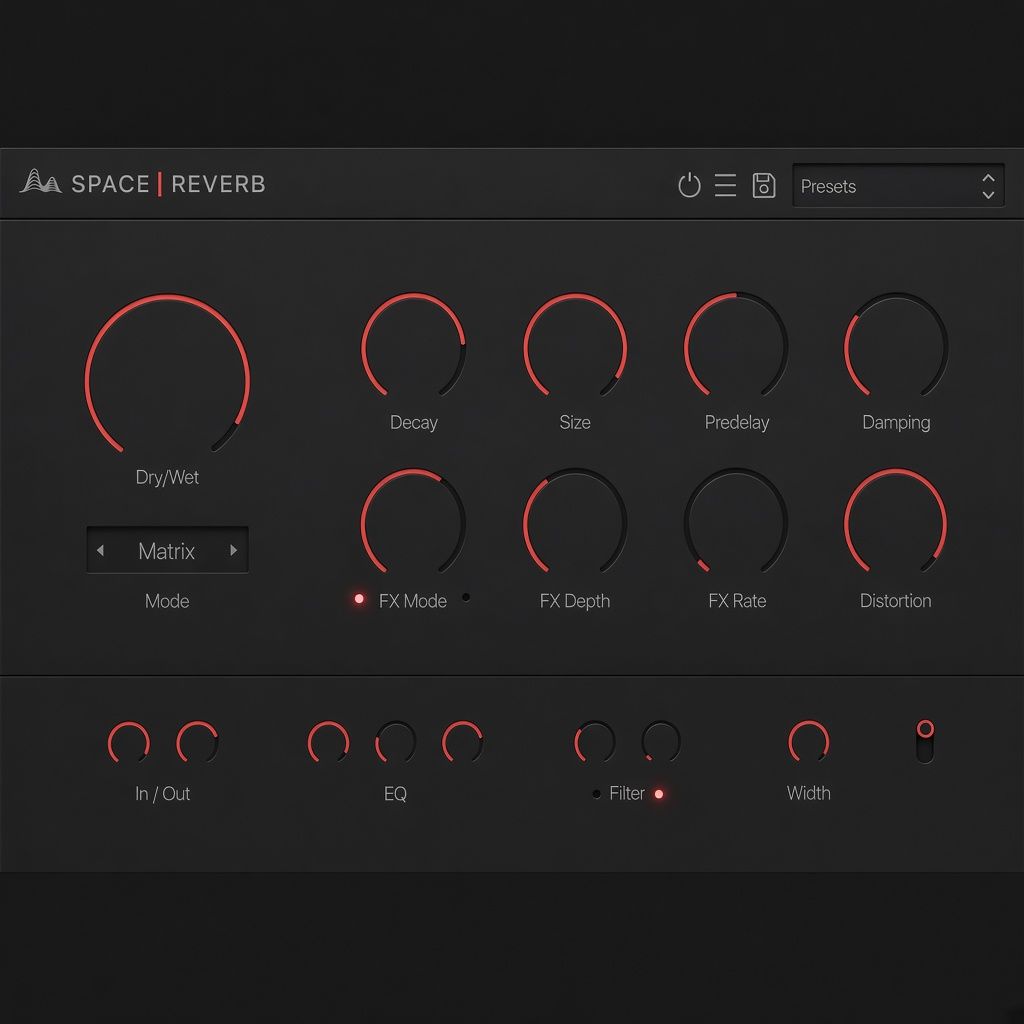Click the Dry/Wet label
The image size is (1024, 1024).
(x=167, y=477)
